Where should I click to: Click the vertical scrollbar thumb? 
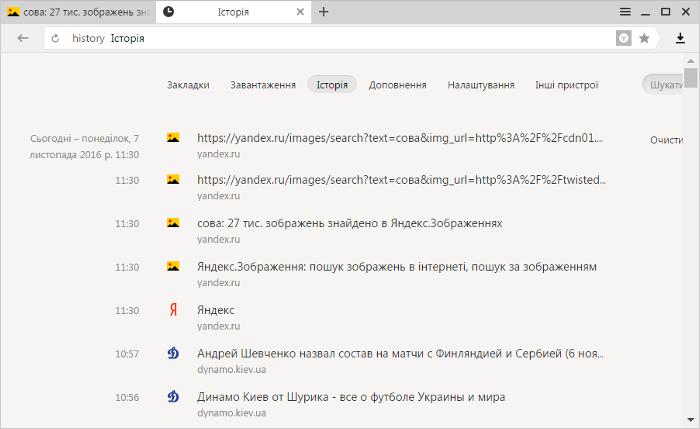click(x=691, y=78)
